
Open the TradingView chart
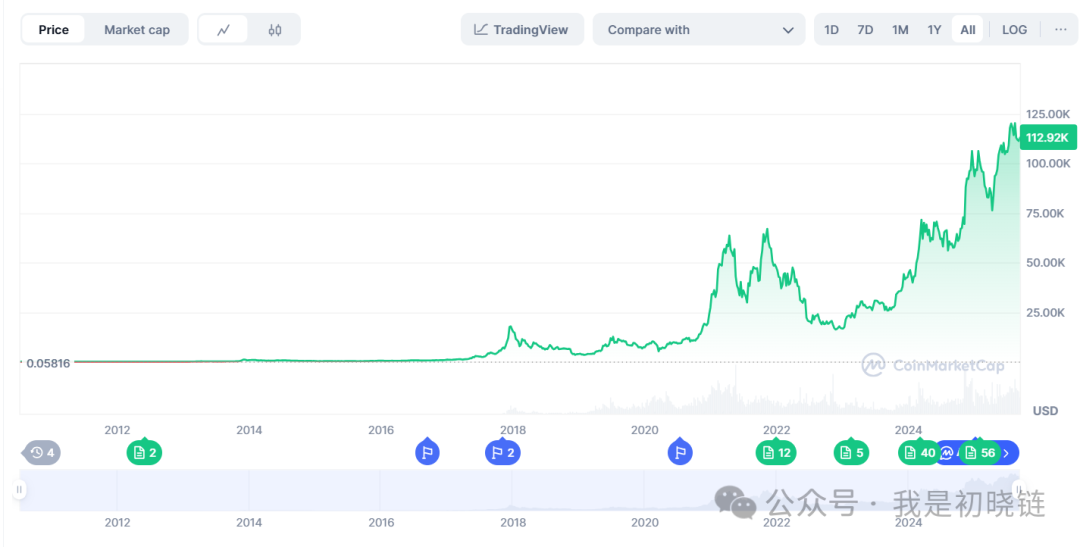[x=521, y=30]
